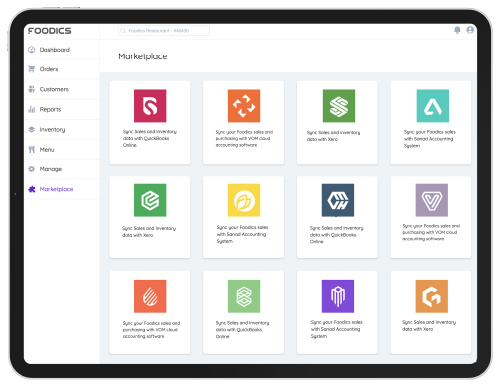Open Sanad Accounting description under purple logo
Screen dimensions: 503x389
337,329
